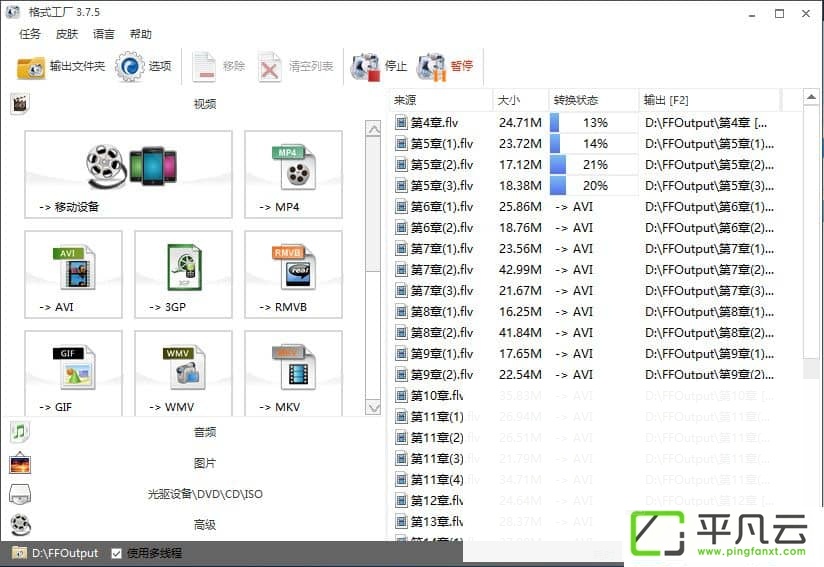Select the 第6章(1).flv row

[584, 207]
